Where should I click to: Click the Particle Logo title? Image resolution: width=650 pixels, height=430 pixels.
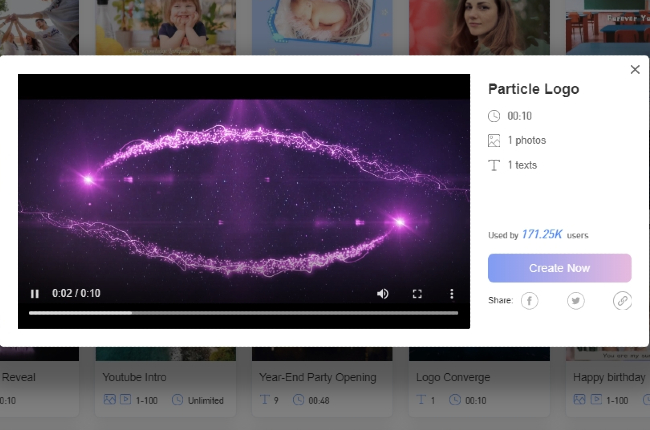[x=533, y=89]
